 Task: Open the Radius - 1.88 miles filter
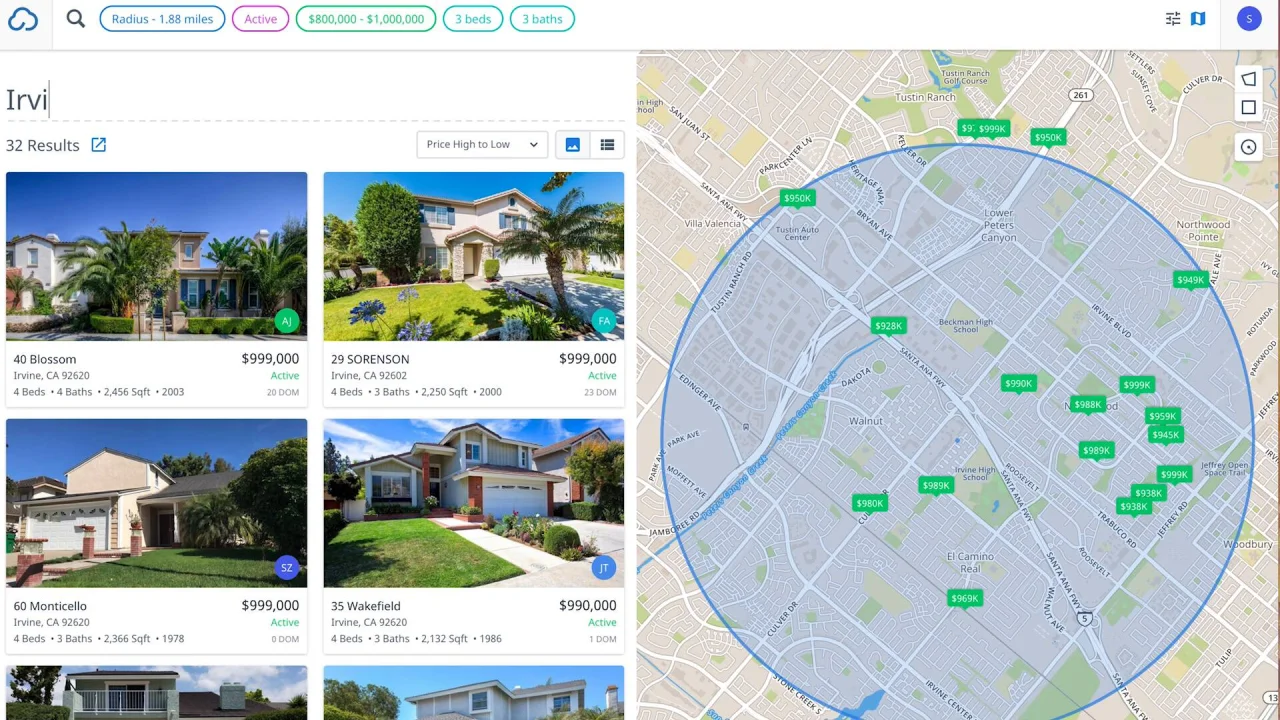coord(162,19)
